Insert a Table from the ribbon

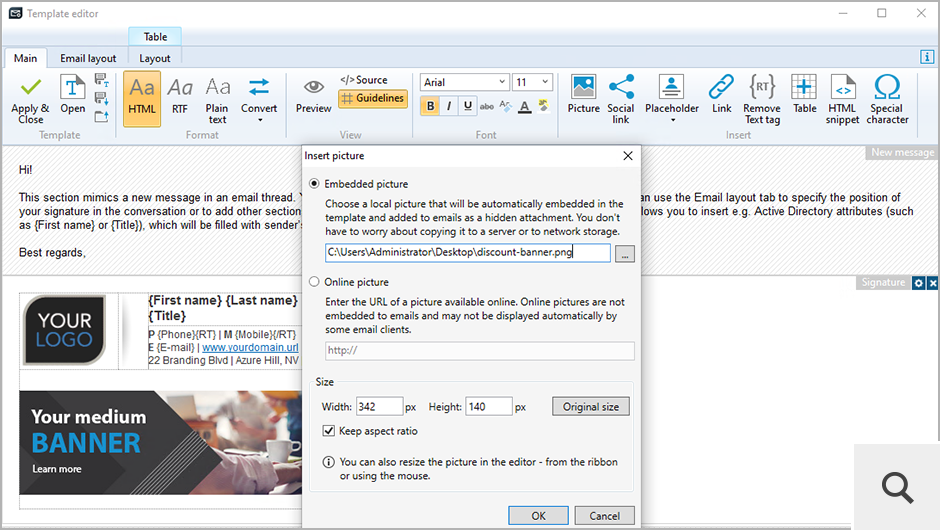(x=804, y=95)
